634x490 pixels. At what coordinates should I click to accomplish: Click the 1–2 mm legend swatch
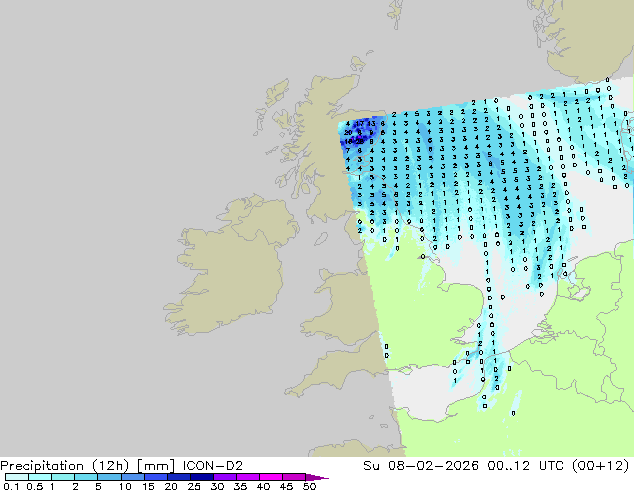pos(63,477)
